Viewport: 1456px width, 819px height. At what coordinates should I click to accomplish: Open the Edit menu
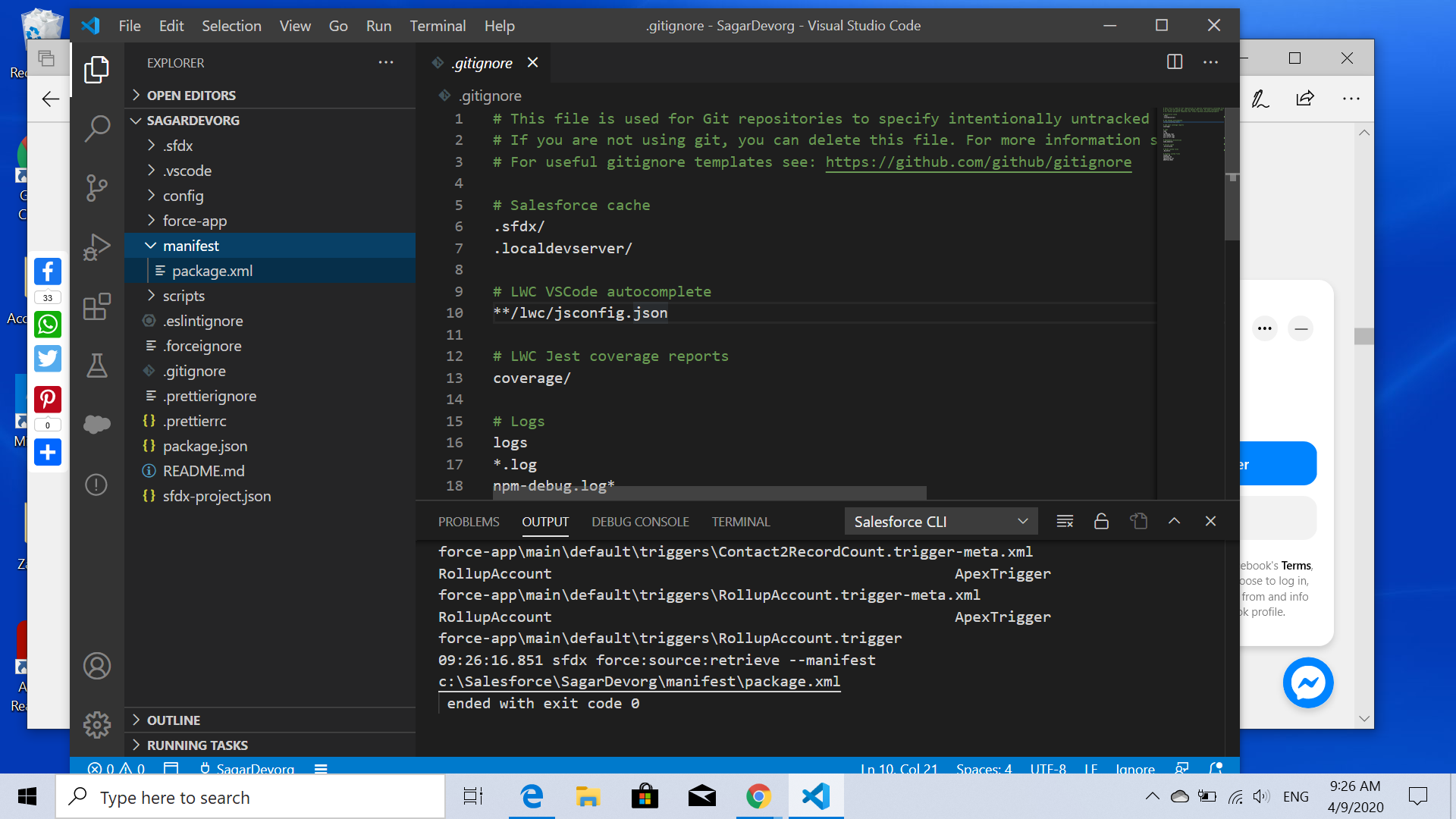click(171, 26)
